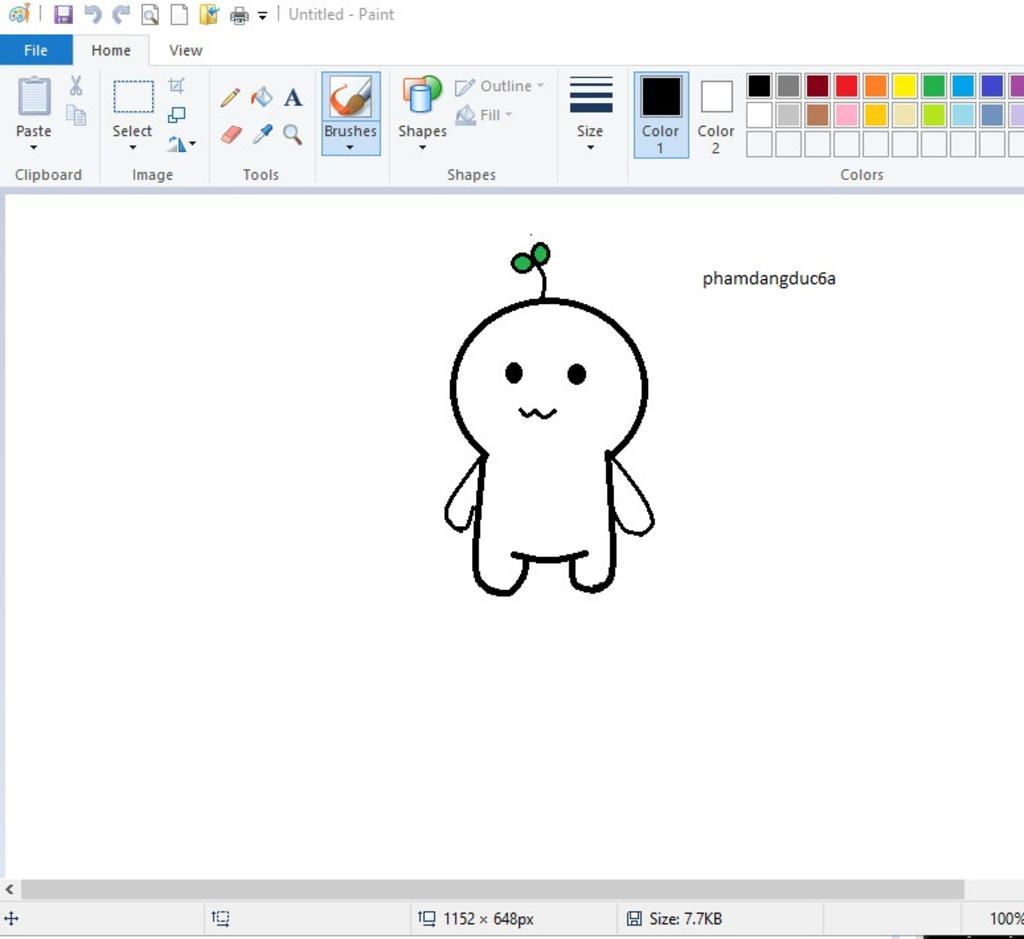Click the Paste clipboard icon

[34, 97]
